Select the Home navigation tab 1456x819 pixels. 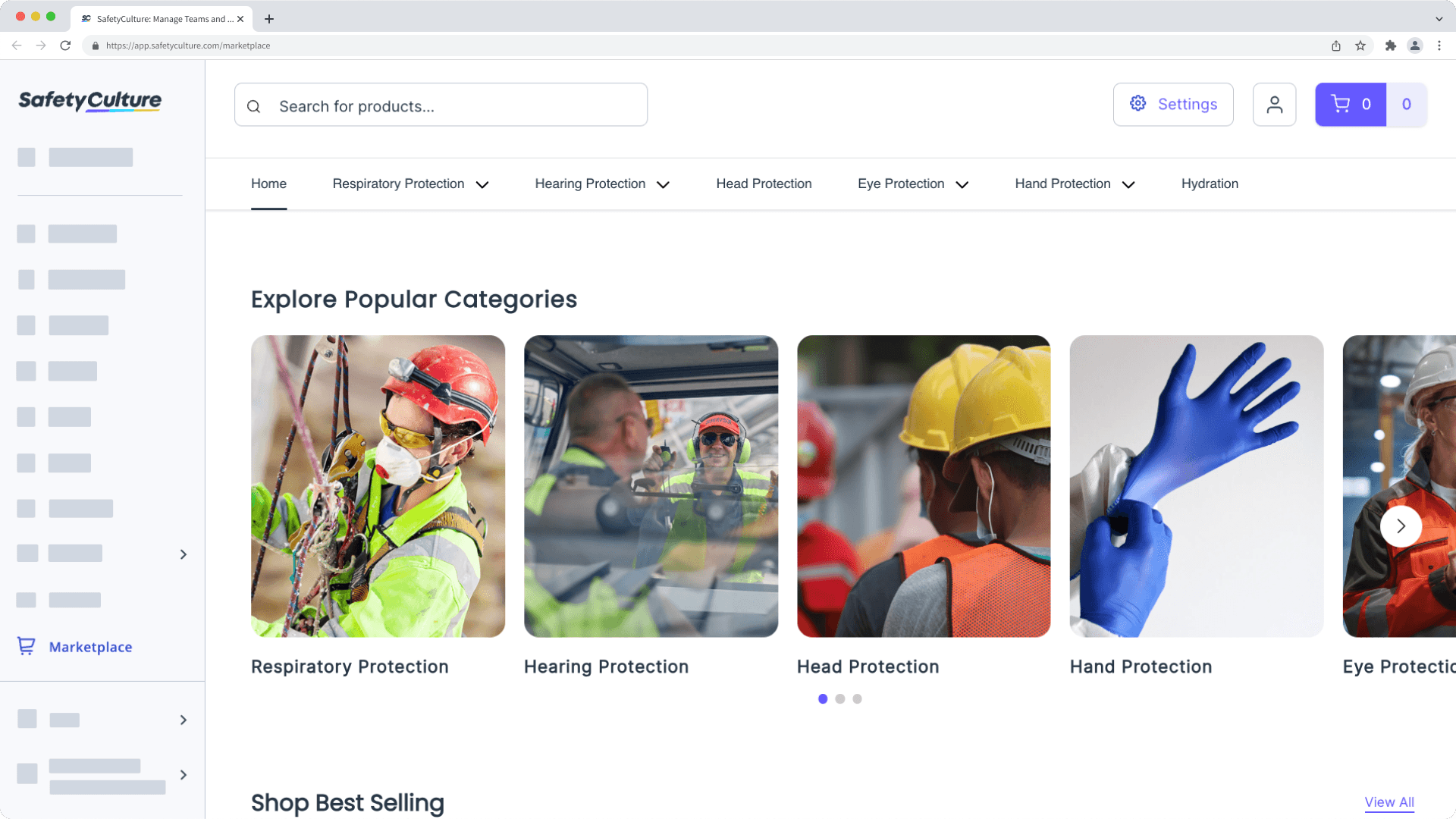267,184
